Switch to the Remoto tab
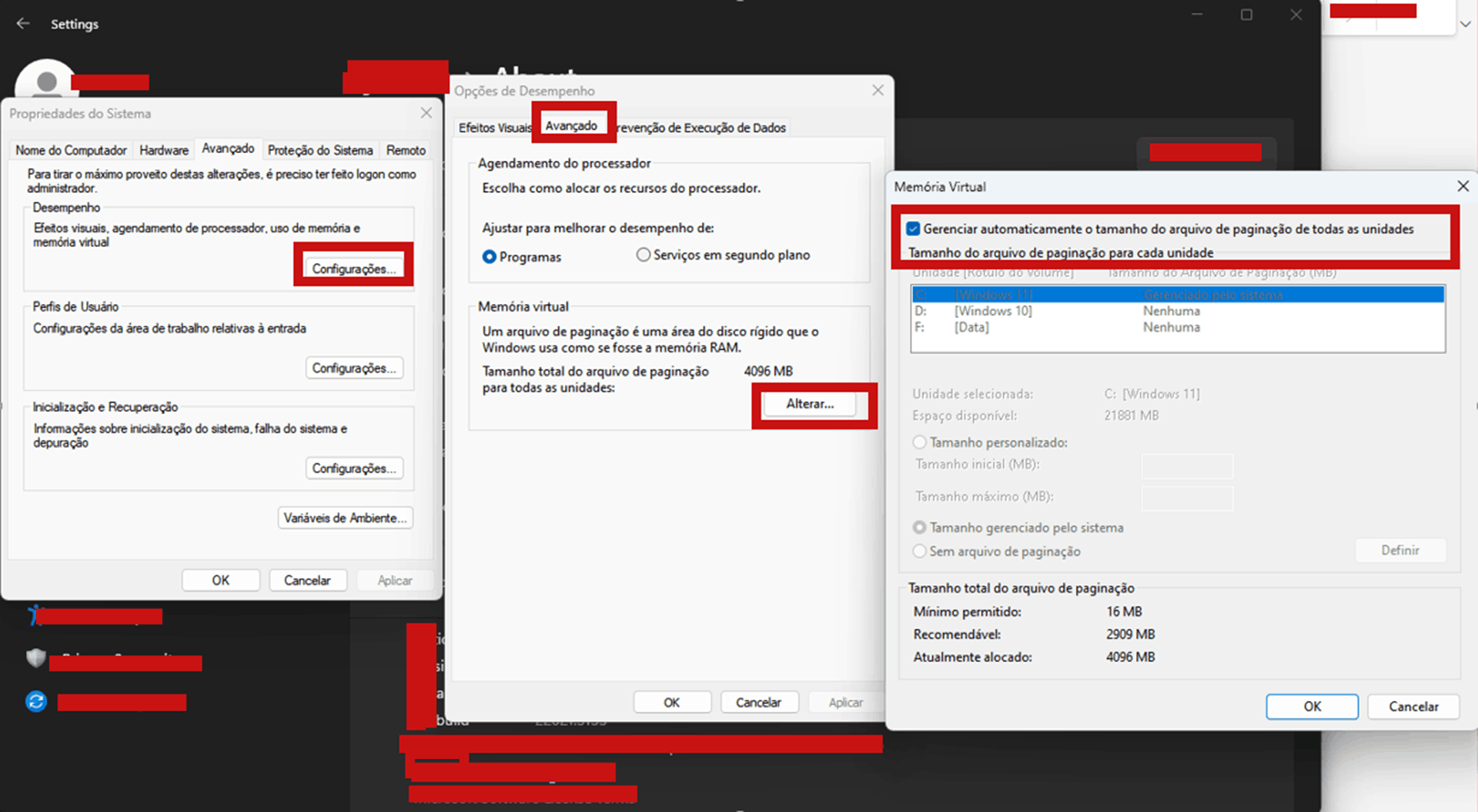Viewport: 1478px width, 812px height. point(406,150)
